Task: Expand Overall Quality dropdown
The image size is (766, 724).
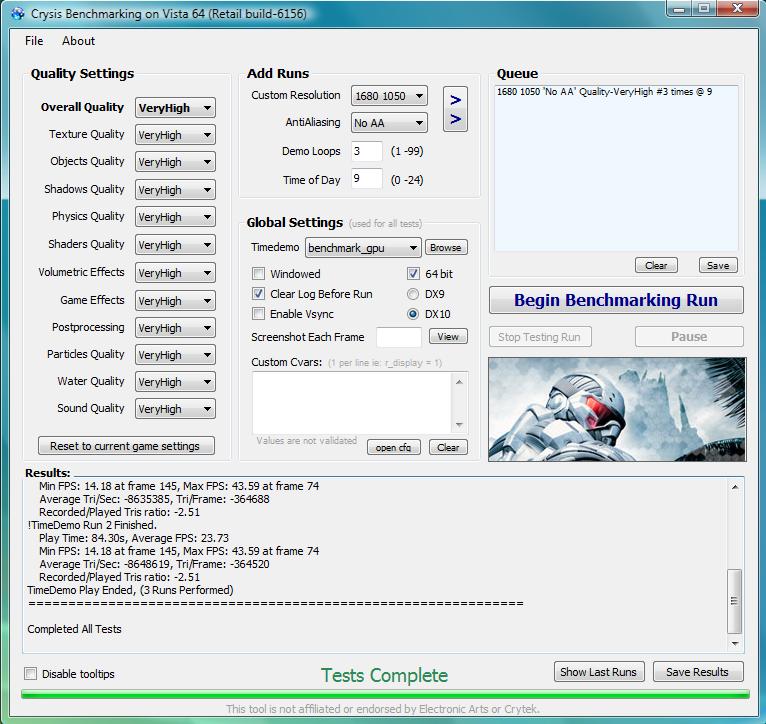Action: pyautogui.click(x=175, y=108)
